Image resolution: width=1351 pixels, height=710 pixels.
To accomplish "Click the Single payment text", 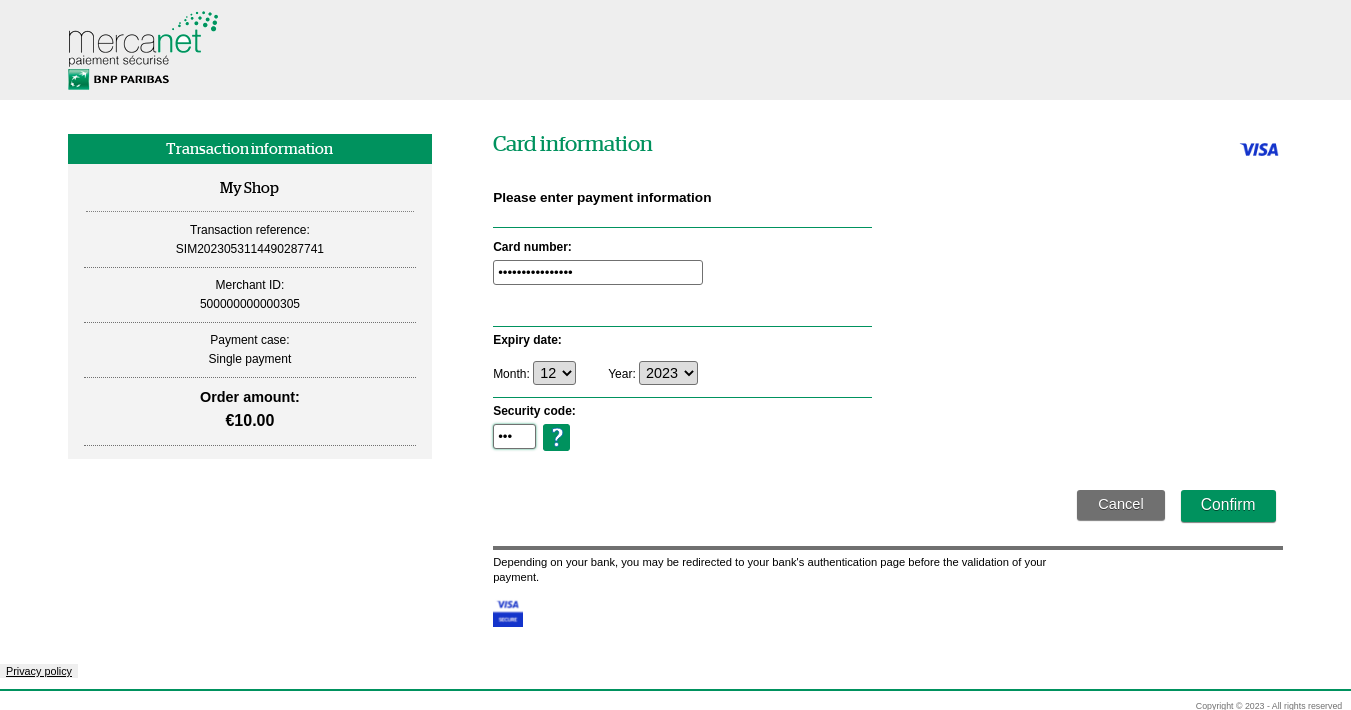I will coord(249,359).
